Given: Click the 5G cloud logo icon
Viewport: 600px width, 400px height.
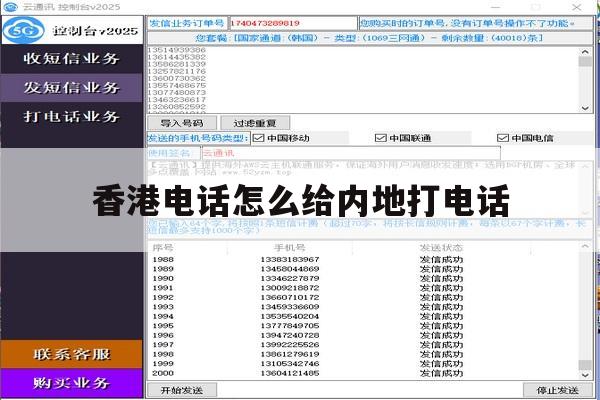Looking at the screenshot, I should 24,30.
